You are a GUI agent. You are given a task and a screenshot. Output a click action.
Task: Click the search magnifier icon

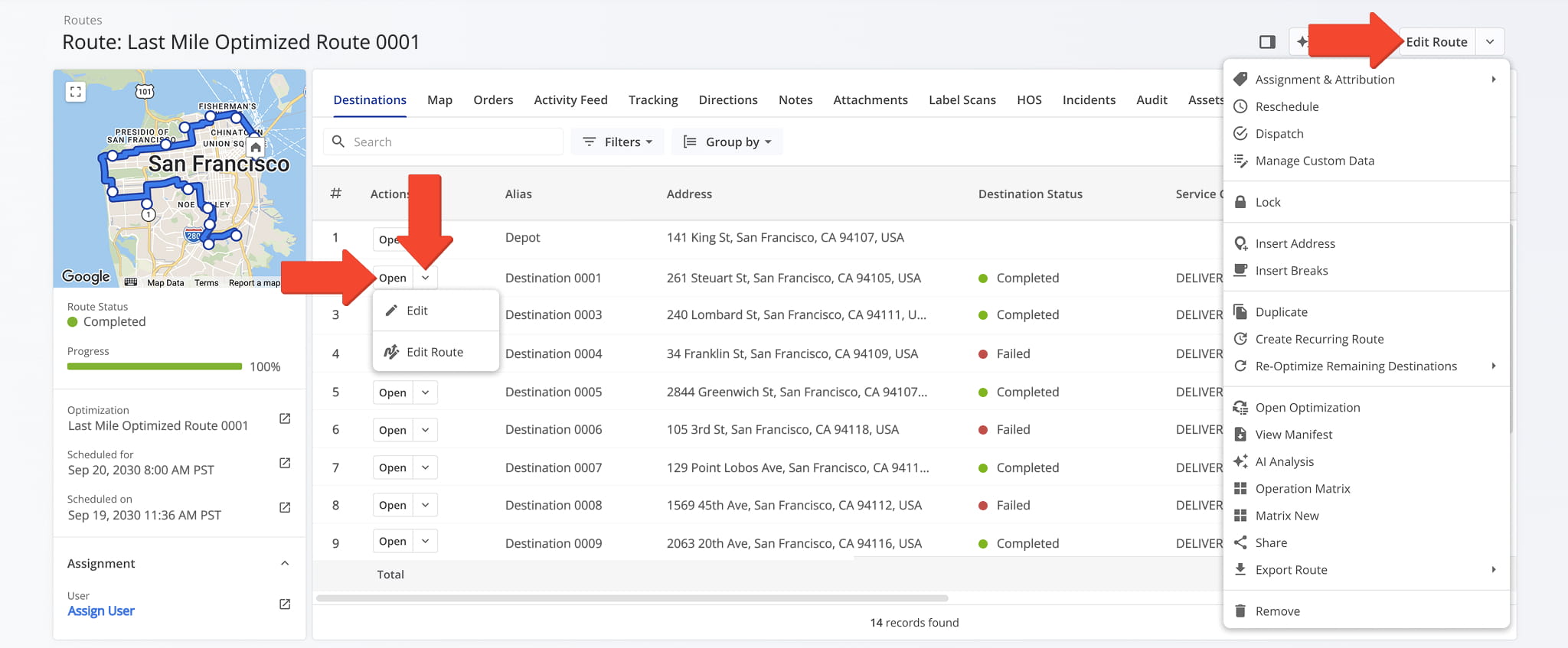pos(338,142)
